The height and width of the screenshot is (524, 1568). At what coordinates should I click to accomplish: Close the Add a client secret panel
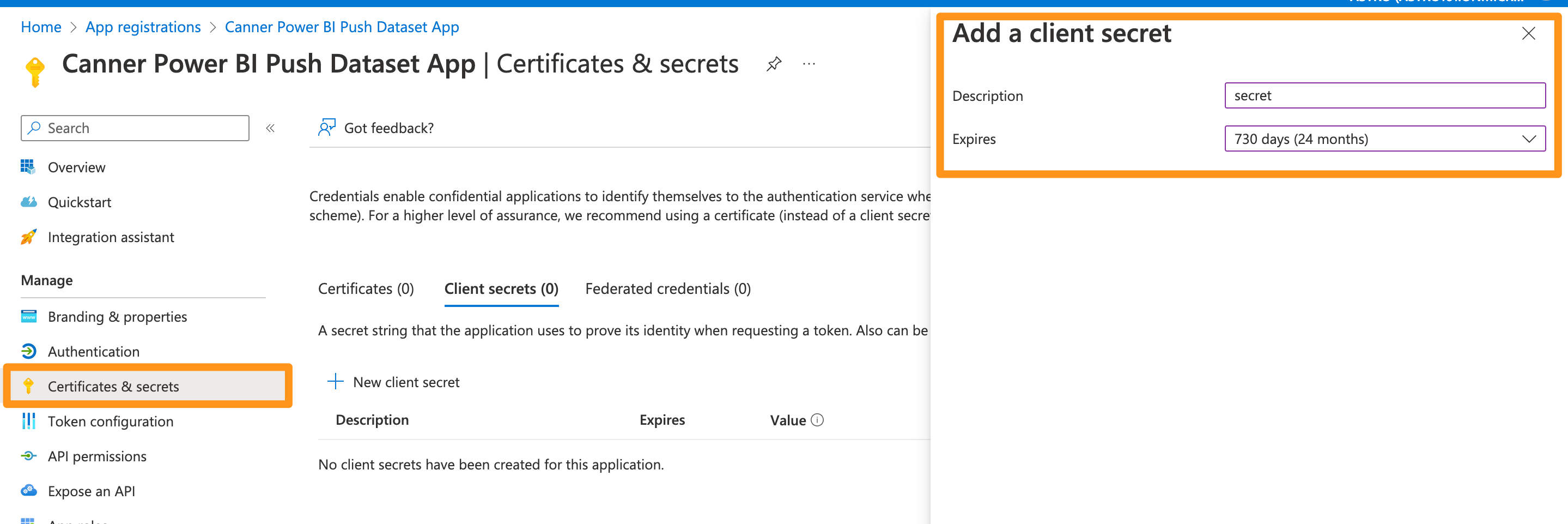(1528, 33)
